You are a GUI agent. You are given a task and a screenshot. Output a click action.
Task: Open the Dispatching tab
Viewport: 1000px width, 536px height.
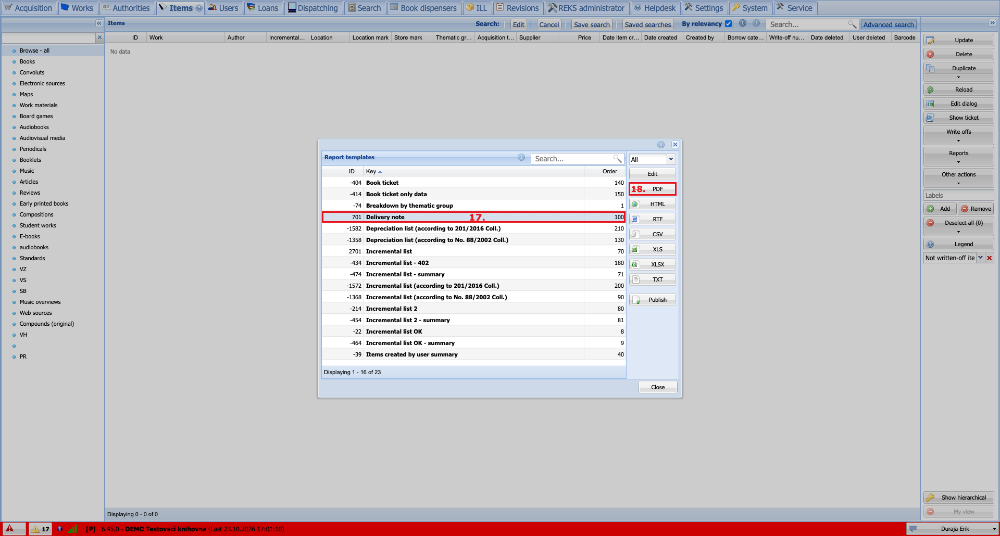(x=312, y=8)
